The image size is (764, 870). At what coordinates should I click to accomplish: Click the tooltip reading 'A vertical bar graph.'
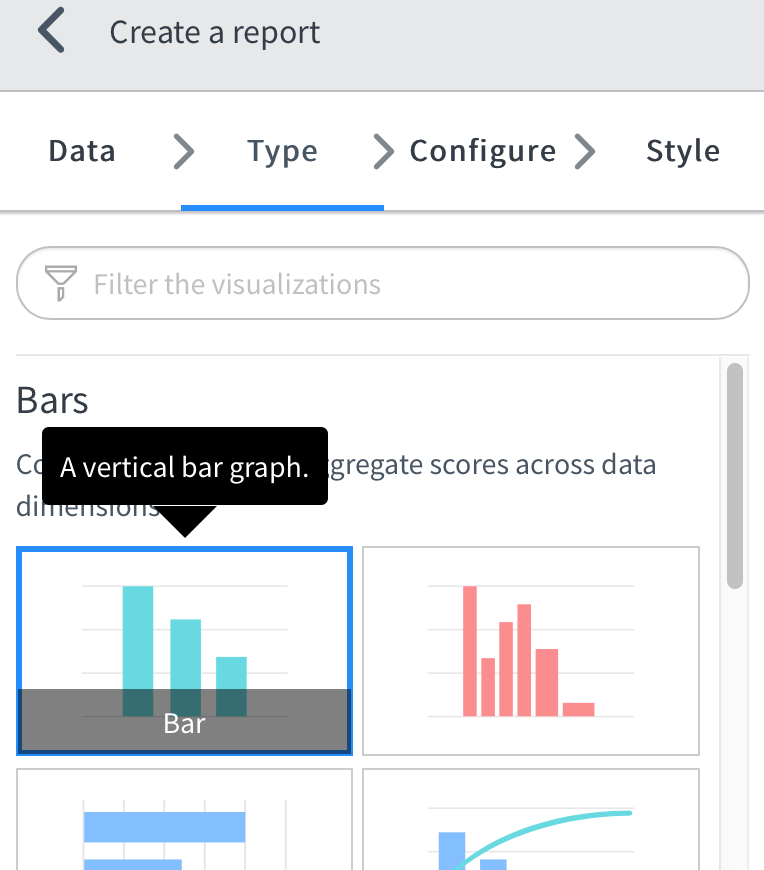click(184, 466)
